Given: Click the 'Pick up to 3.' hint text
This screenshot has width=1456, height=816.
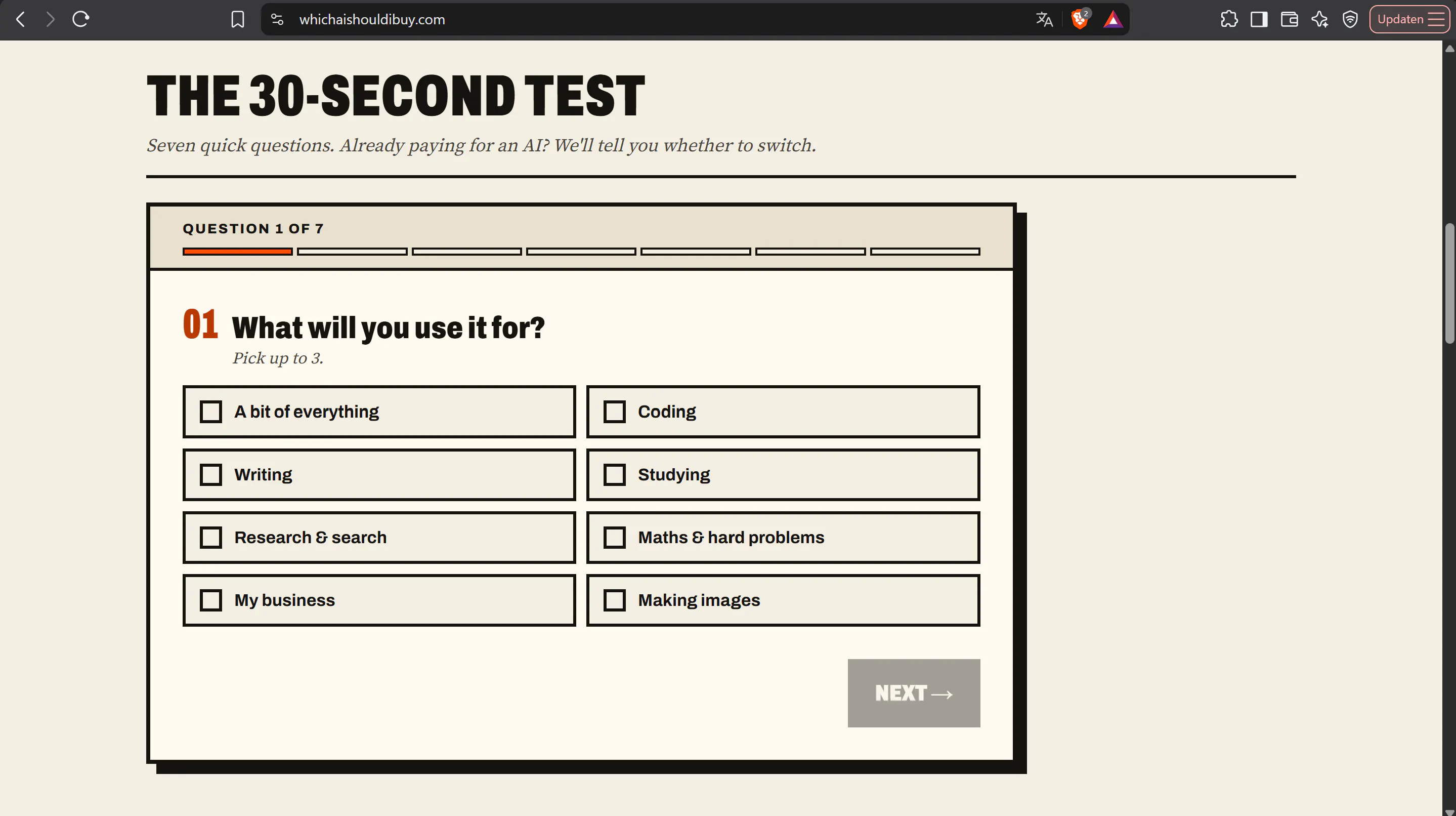Looking at the screenshot, I should 278,358.
